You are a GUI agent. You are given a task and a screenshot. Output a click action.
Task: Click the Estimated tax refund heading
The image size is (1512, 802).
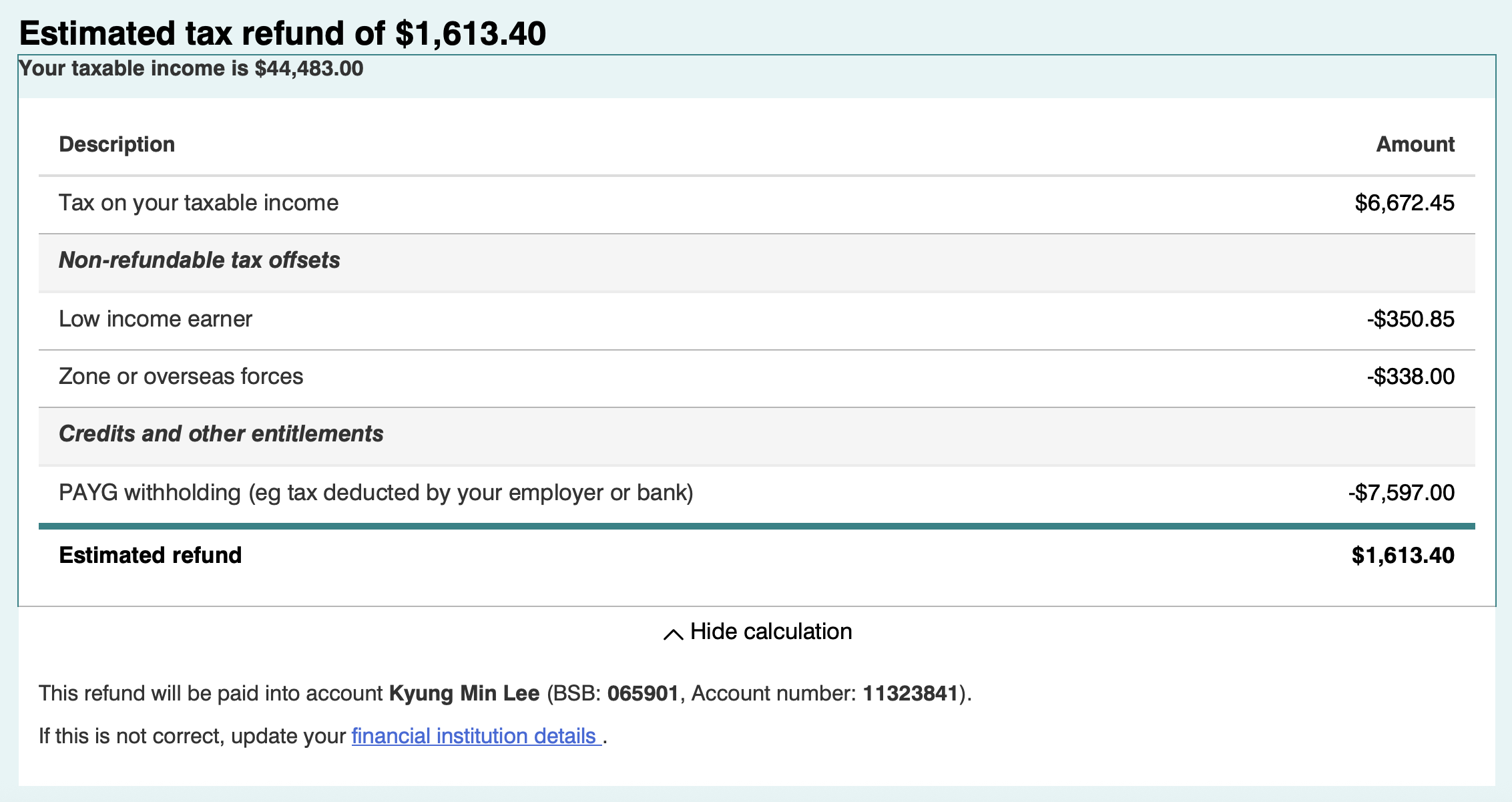click(x=282, y=33)
